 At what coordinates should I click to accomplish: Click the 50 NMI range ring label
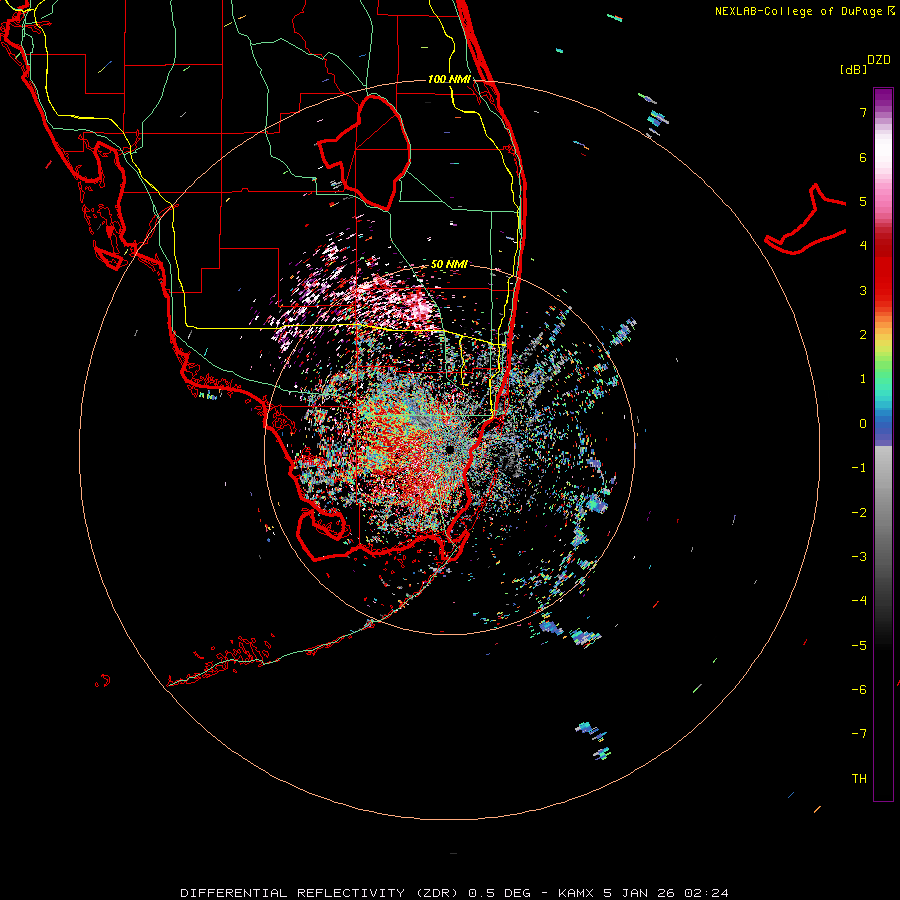click(449, 264)
